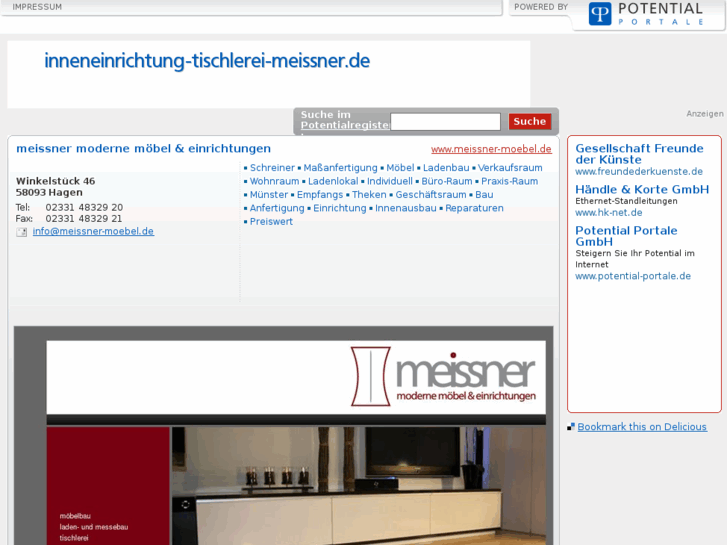Open Potential Portale GmbH ad heading
This screenshot has width=727, height=545.
coord(626,236)
